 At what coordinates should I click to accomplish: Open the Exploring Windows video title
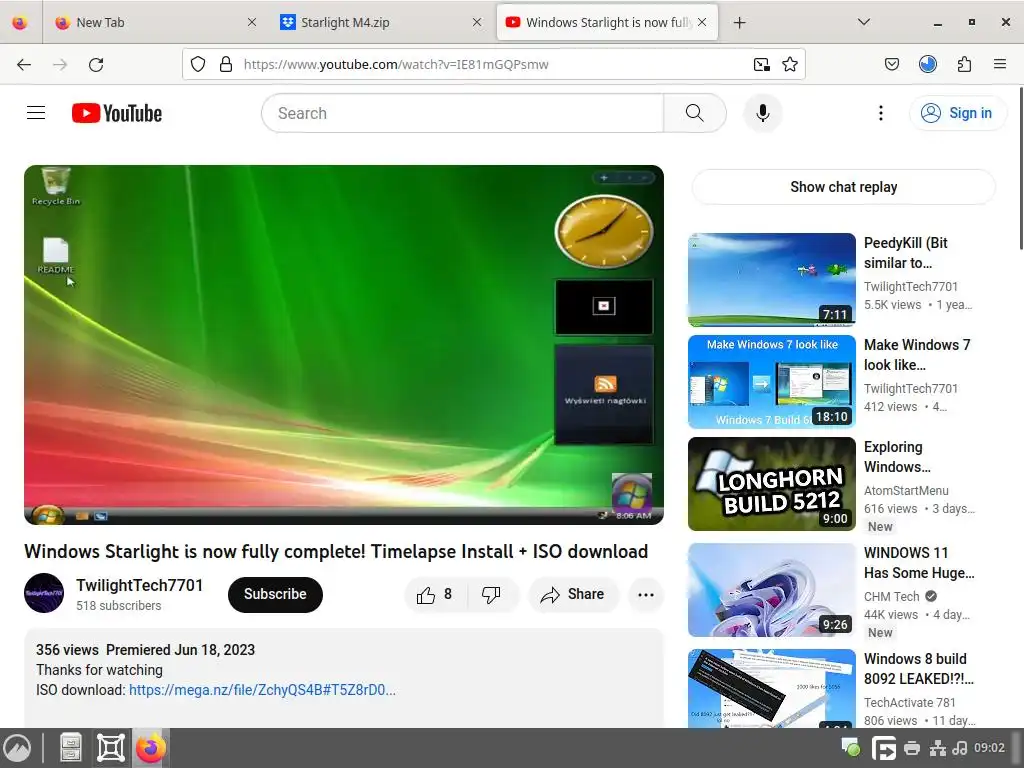(897, 456)
